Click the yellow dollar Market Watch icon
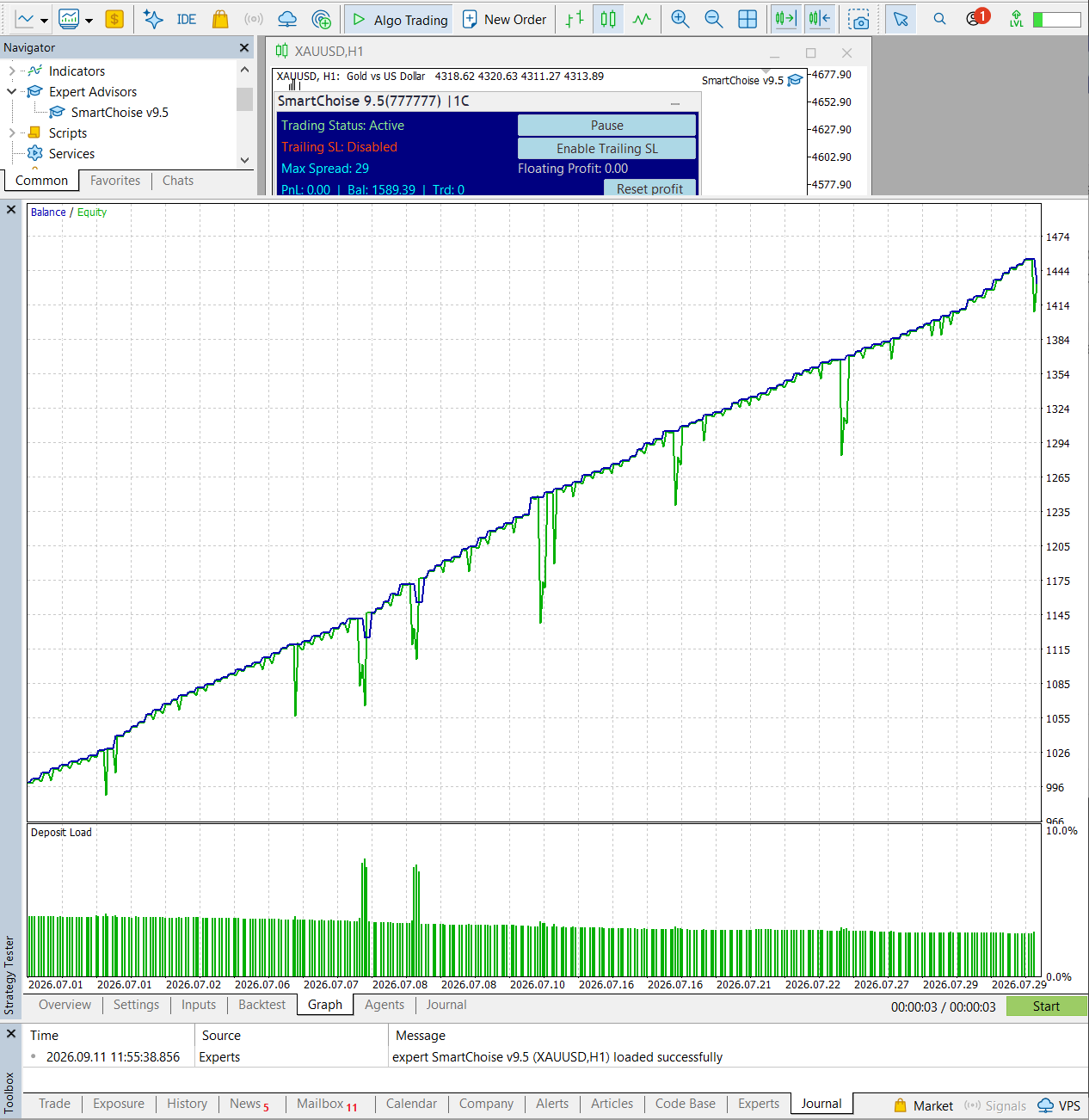The image size is (1089, 1120). (114, 19)
